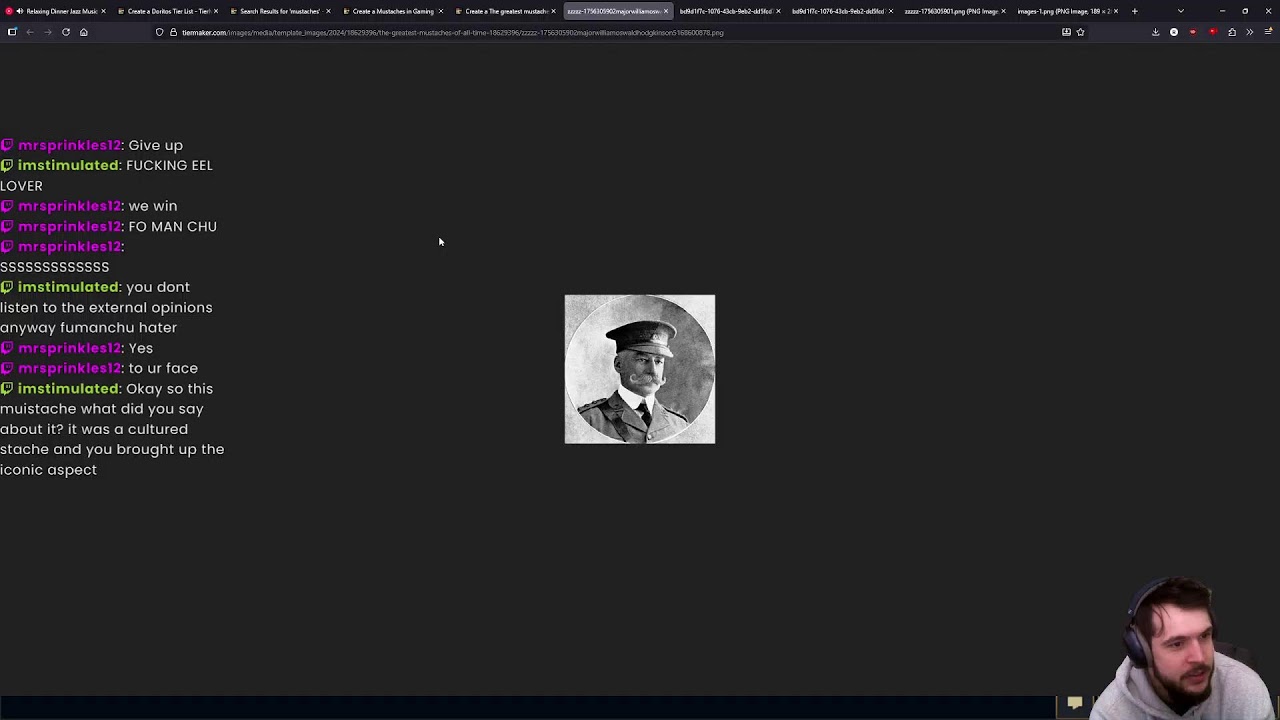Image resolution: width=1280 pixels, height=720 pixels.
Task: Open the browser application menu
Action: (x=1268, y=32)
